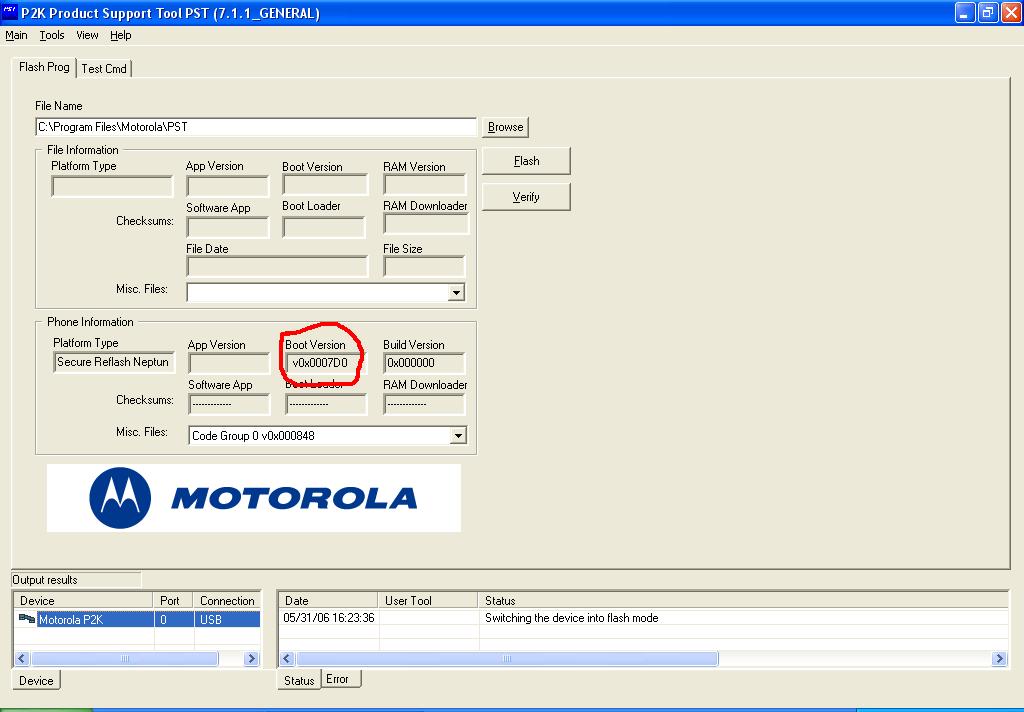The width and height of the screenshot is (1024, 712).
Task: Click the Flash button
Action: [x=526, y=161]
